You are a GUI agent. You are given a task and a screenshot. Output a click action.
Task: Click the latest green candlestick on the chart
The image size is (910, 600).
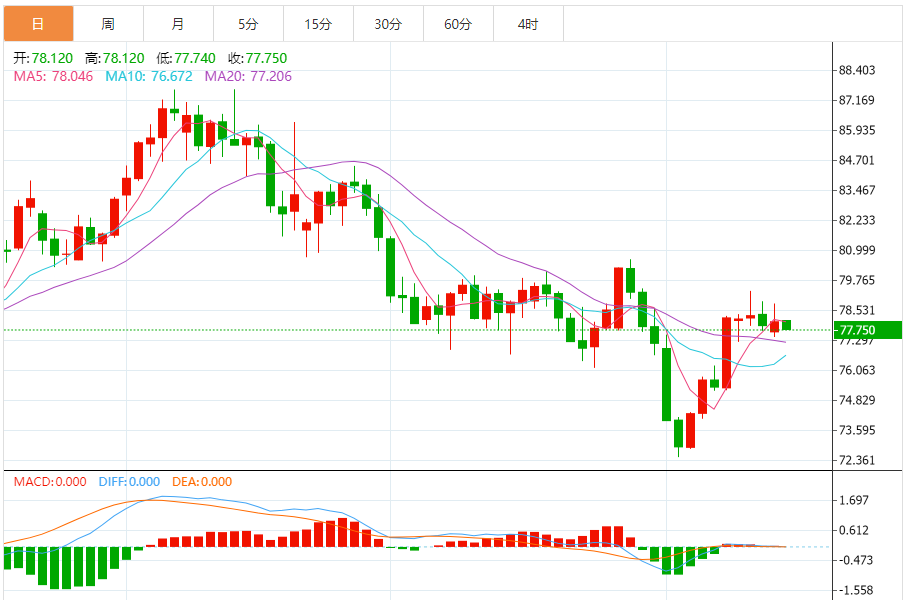[x=786, y=325]
